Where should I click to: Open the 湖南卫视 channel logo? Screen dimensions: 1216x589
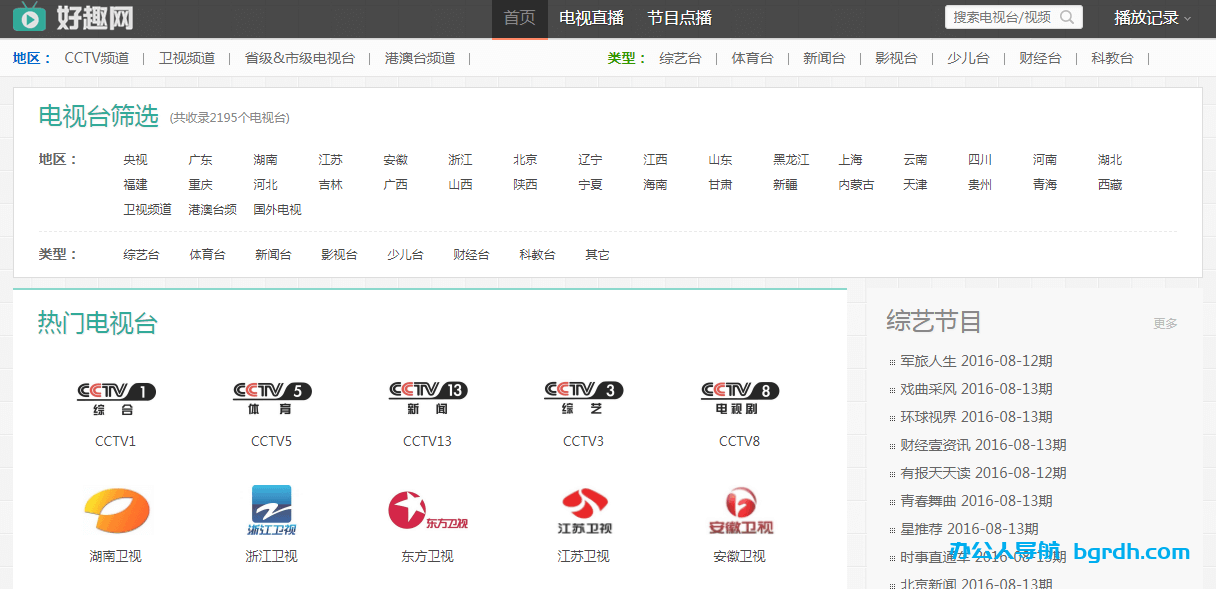coord(116,511)
